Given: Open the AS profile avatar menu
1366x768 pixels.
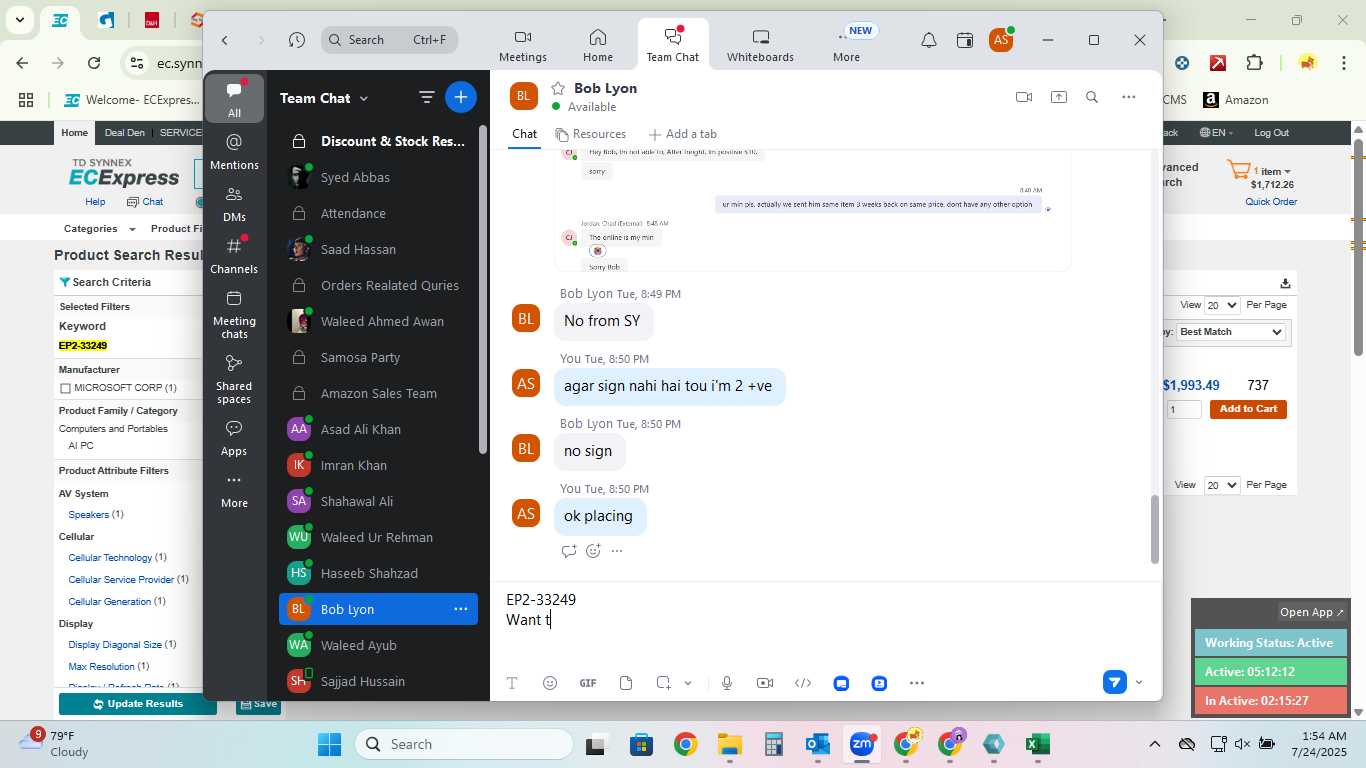Looking at the screenshot, I should [1000, 40].
